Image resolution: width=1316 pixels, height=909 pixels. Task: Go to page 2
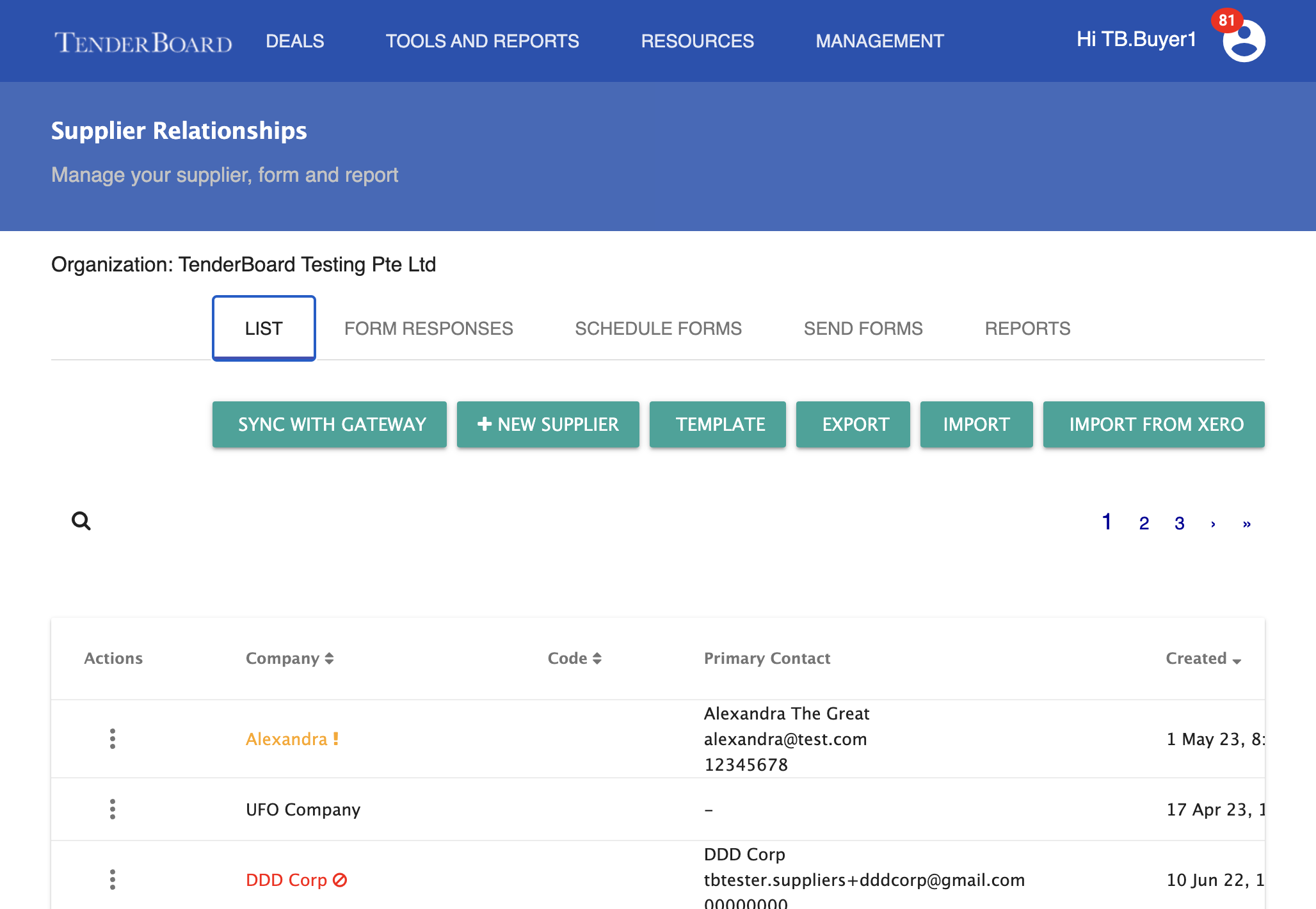tap(1144, 524)
